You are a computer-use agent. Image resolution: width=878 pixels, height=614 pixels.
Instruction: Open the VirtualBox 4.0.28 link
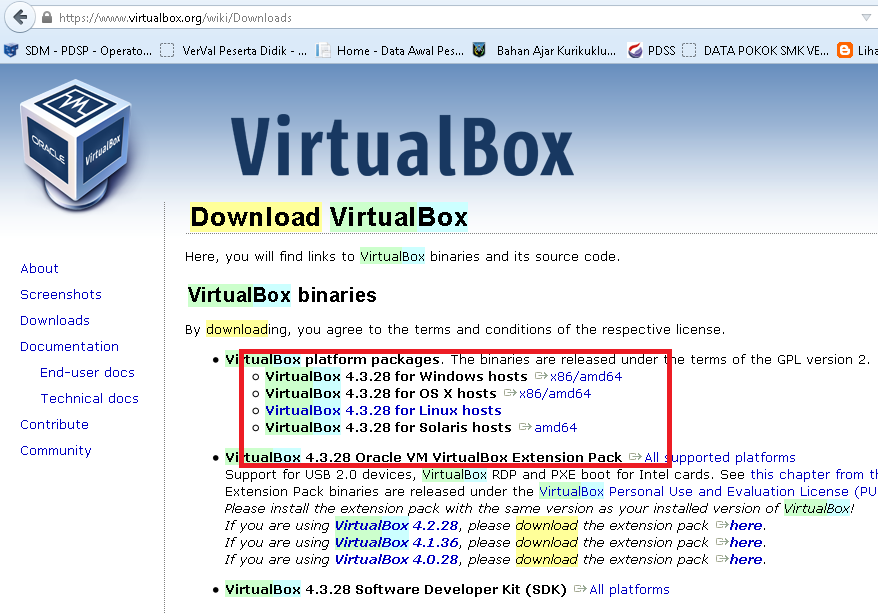point(396,560)
